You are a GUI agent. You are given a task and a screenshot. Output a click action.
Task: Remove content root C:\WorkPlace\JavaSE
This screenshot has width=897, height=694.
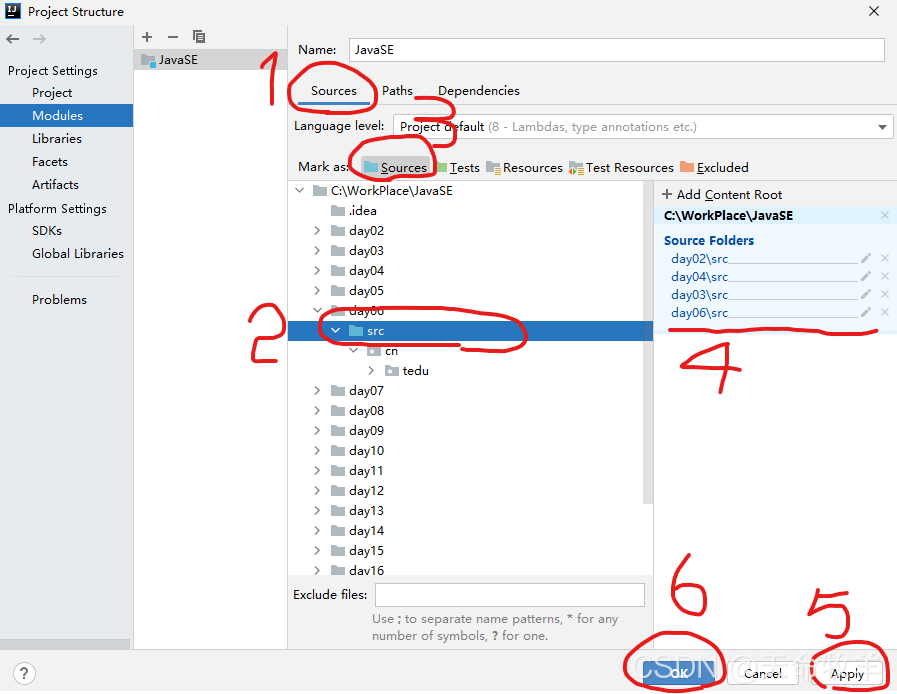pyautogui.click(x=885, y=216)
